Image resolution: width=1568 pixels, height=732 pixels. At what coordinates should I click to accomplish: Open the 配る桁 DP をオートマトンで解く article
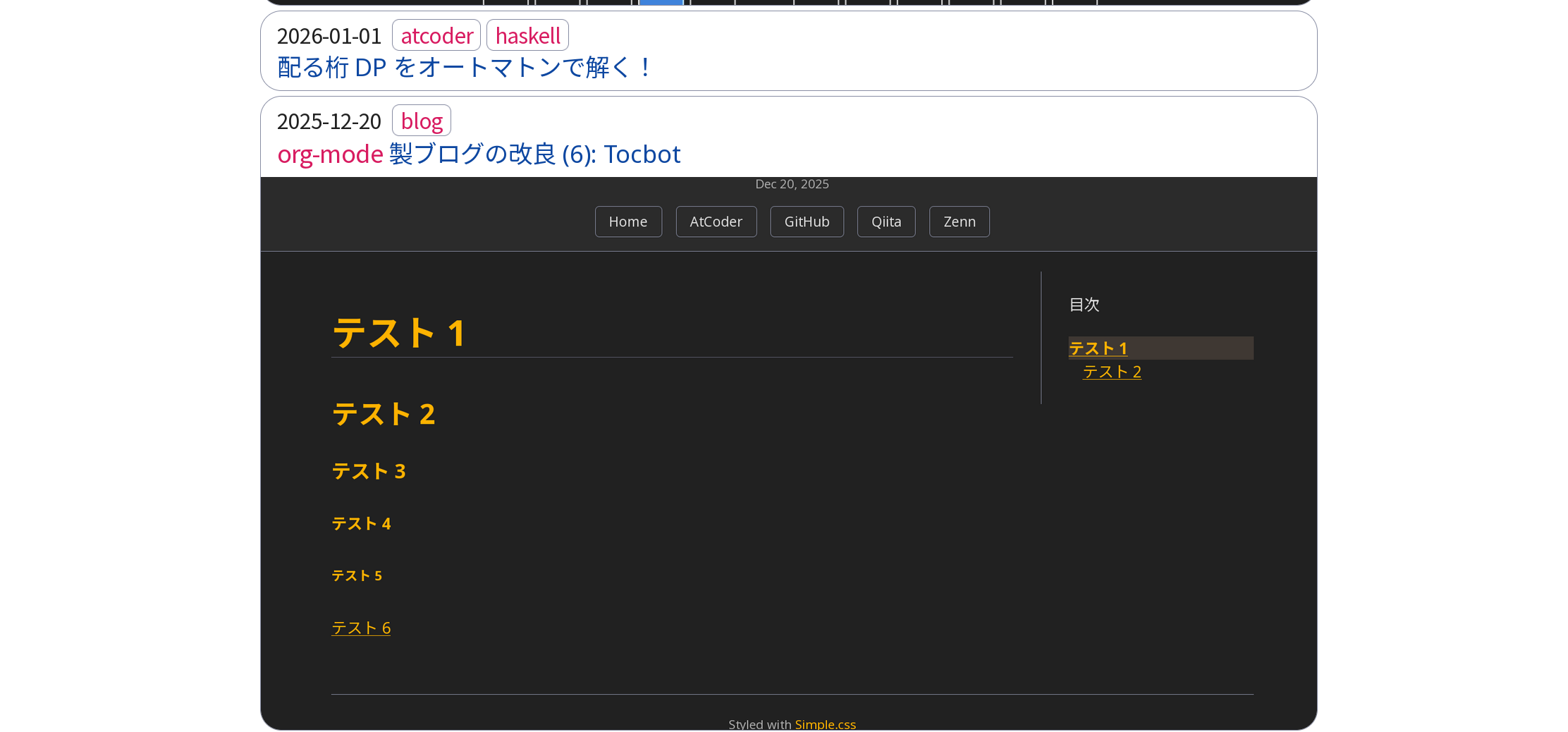pyautogui.click(x=465, y=68)
